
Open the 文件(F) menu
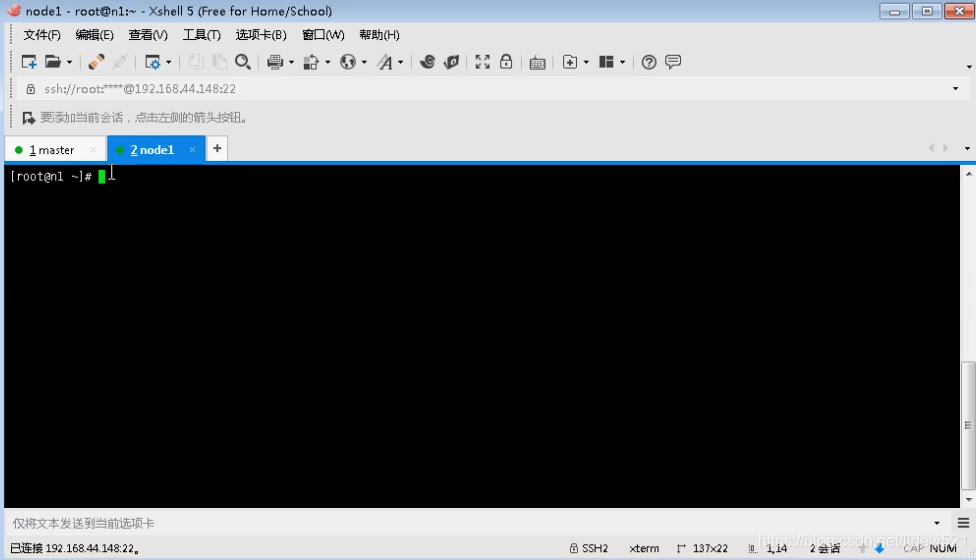click(x=42, y=35)
